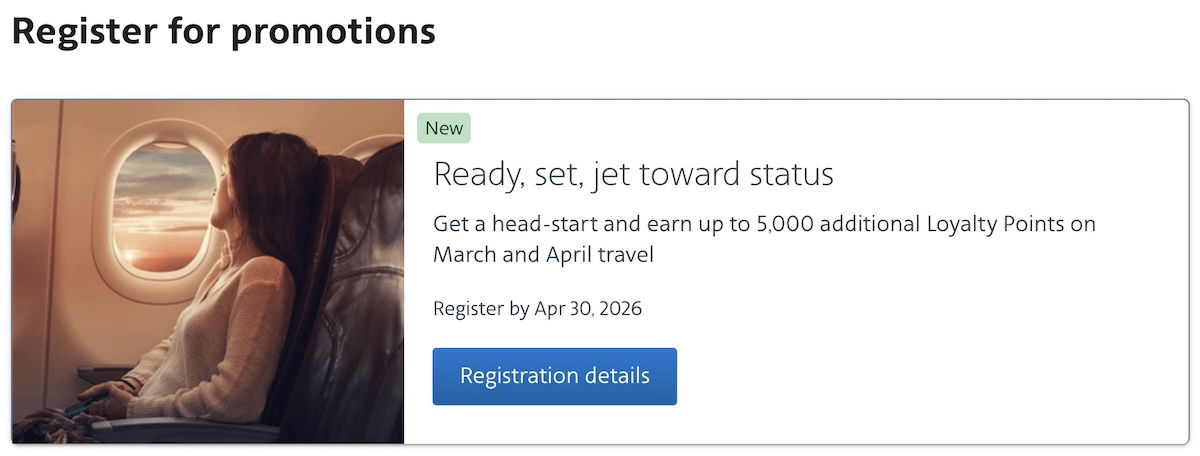Click the 'March and April travel' line

click(x=543, y=255)
